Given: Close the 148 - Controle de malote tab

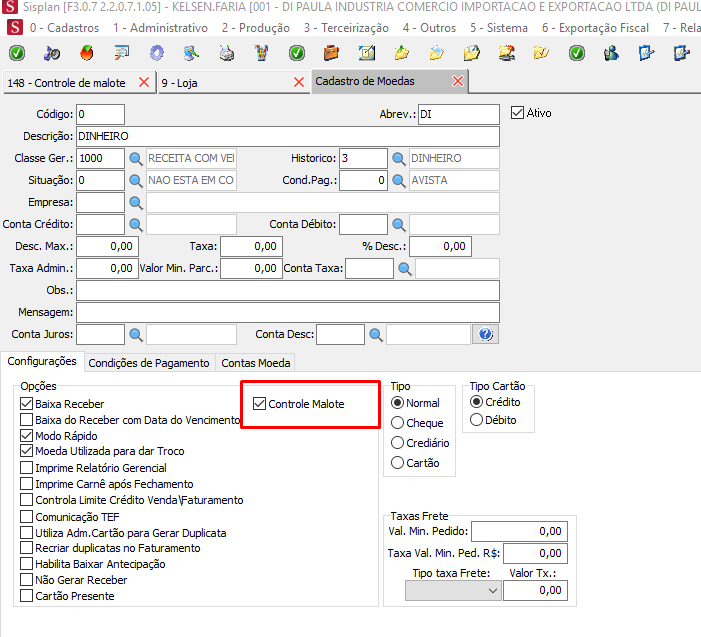Looking at the screenshot, I should click(144, 82).
